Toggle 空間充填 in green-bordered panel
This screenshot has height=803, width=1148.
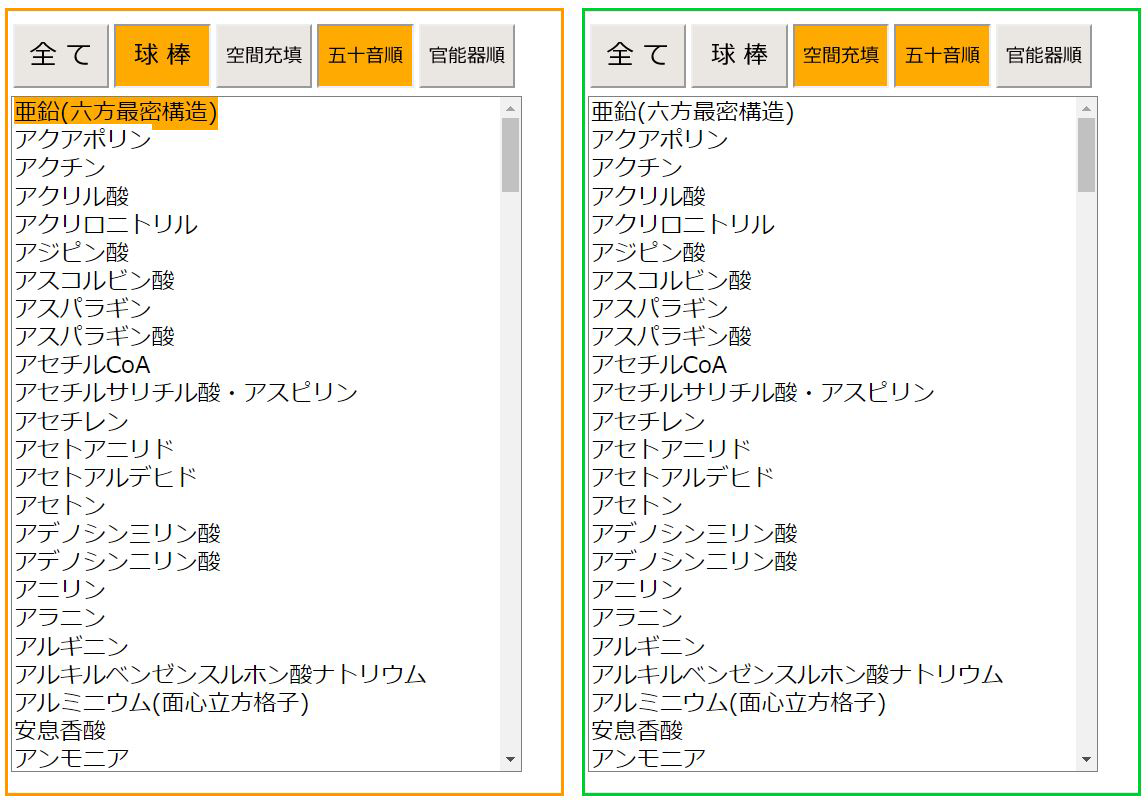pos(841,55)
